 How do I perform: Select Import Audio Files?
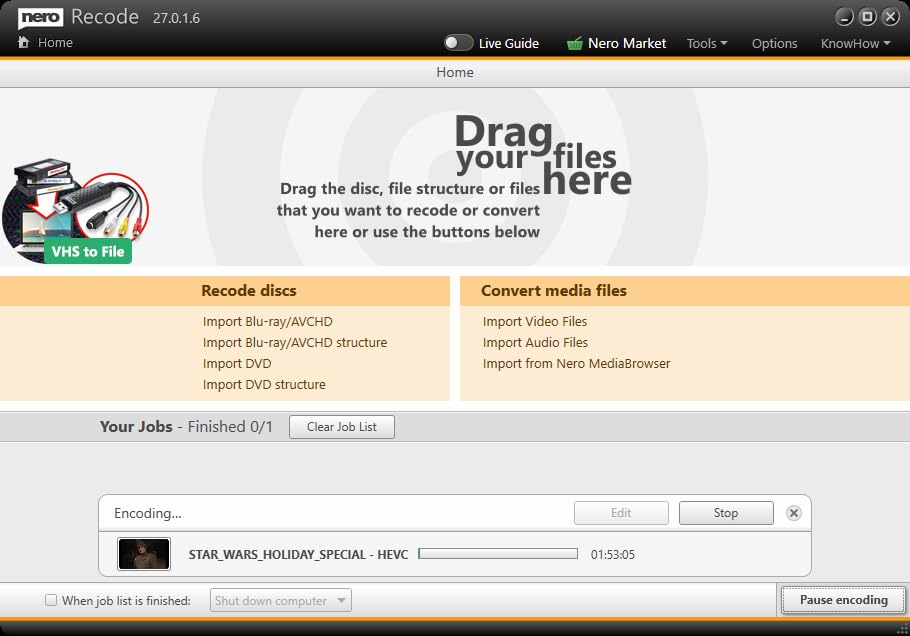(535, 342)
